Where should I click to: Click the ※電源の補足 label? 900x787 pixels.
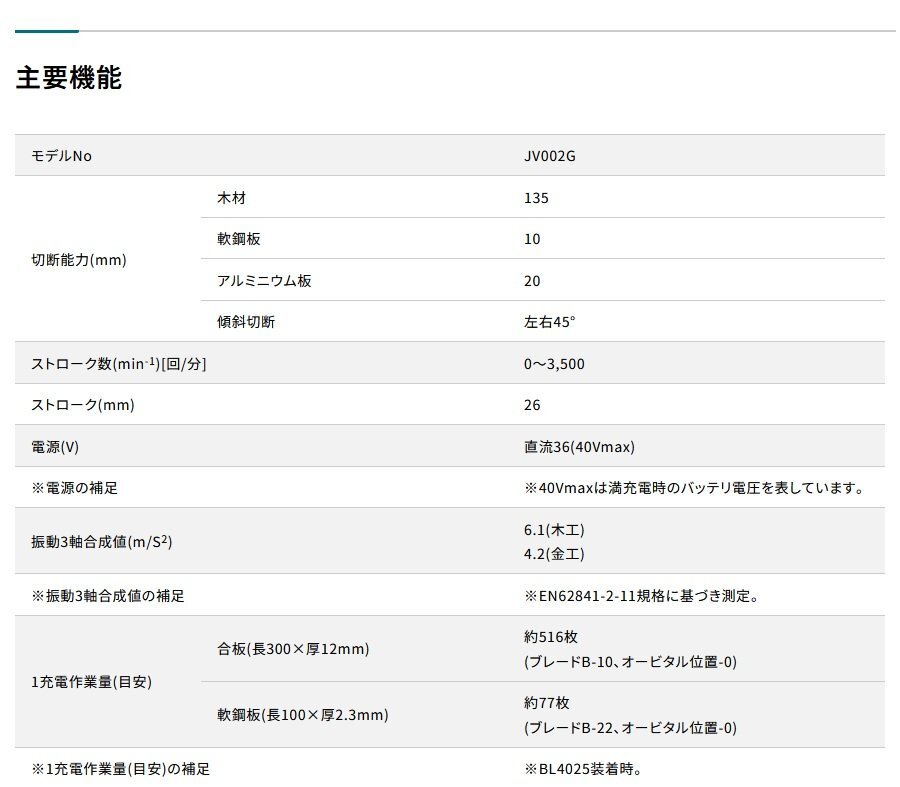tap(75, 488)
